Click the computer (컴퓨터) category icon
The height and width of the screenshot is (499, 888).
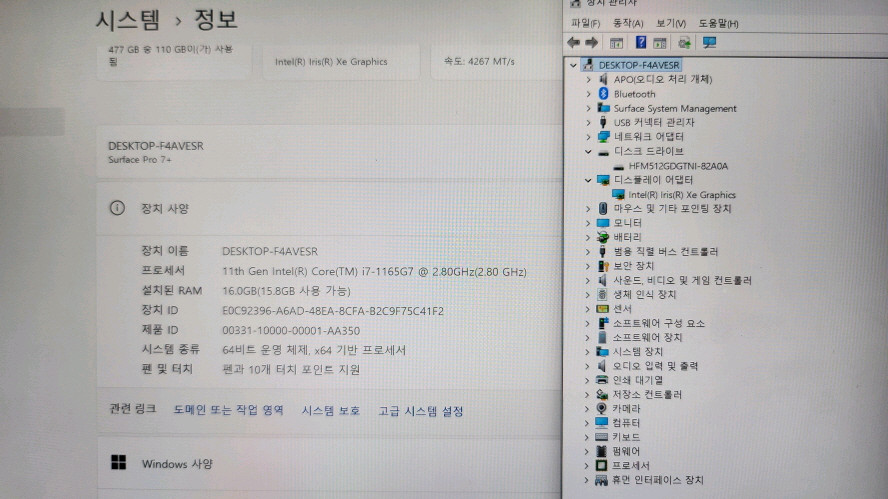[601, 422]
